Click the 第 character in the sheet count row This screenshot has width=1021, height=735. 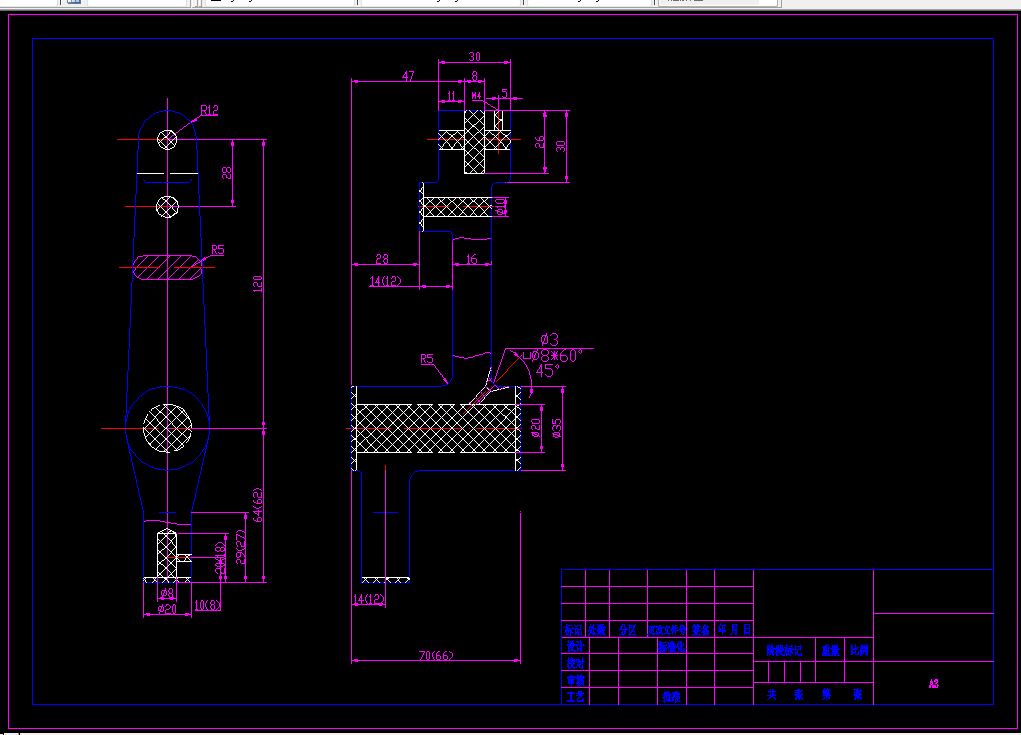pyautogui.click(x=826, y=695)
